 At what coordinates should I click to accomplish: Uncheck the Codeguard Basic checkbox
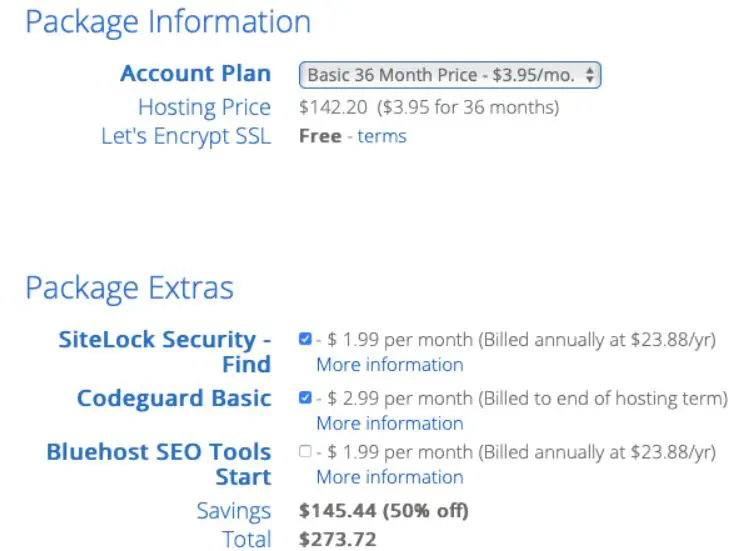pyautogui.click(x=305, y=397)
